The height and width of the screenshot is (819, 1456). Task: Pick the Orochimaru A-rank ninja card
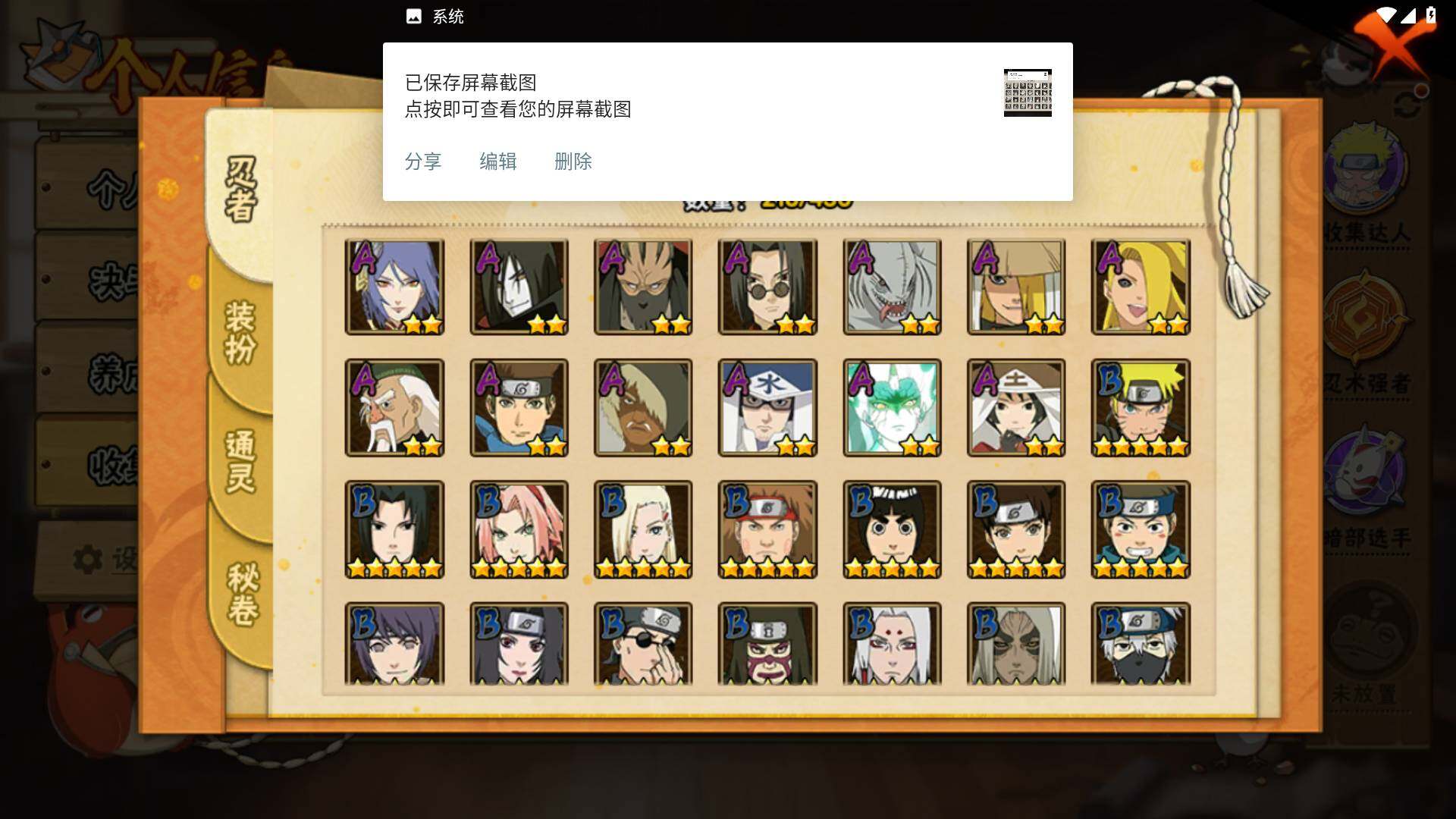[519, 287]
